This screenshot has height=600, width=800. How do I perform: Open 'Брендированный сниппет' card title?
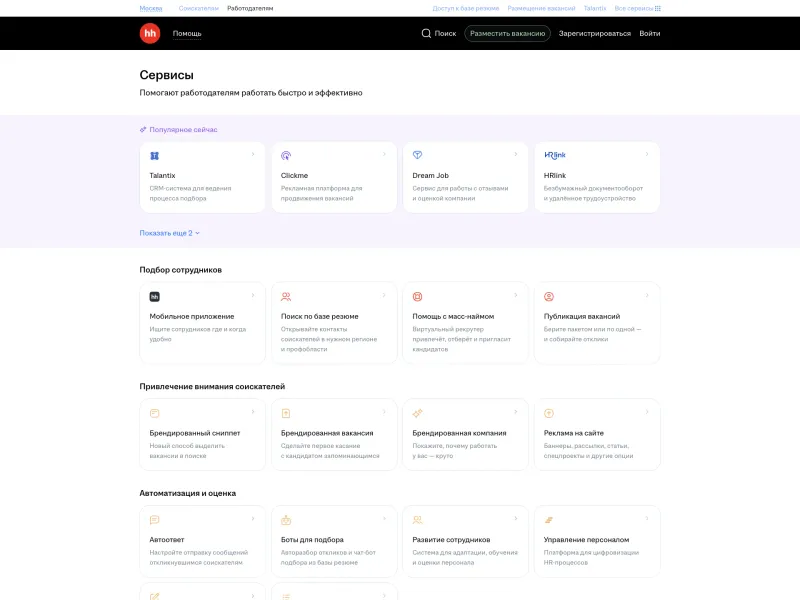pyautogui.click(x=195, y=433)
